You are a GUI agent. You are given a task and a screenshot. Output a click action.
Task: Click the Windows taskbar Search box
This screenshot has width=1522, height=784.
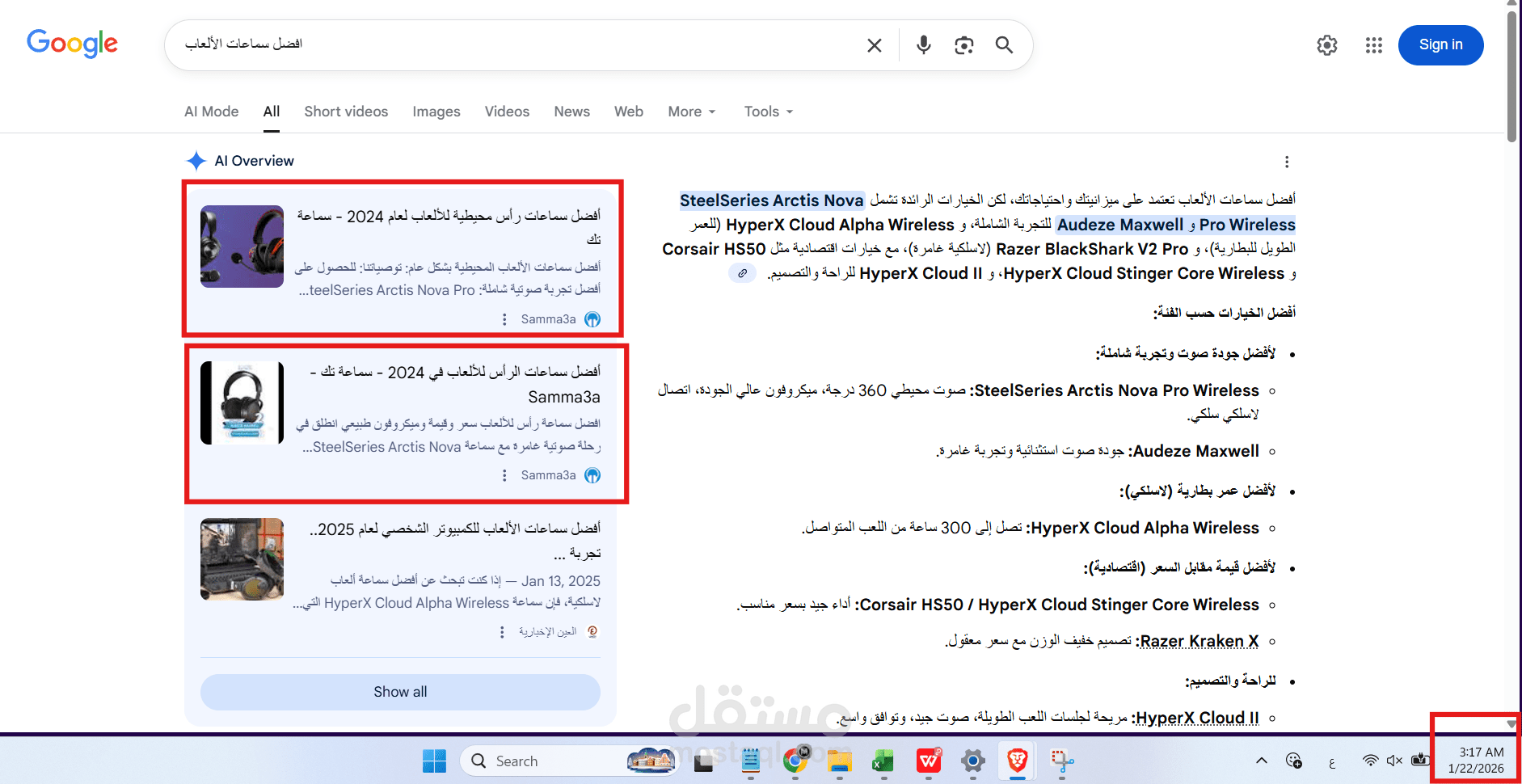click(568, 761)
